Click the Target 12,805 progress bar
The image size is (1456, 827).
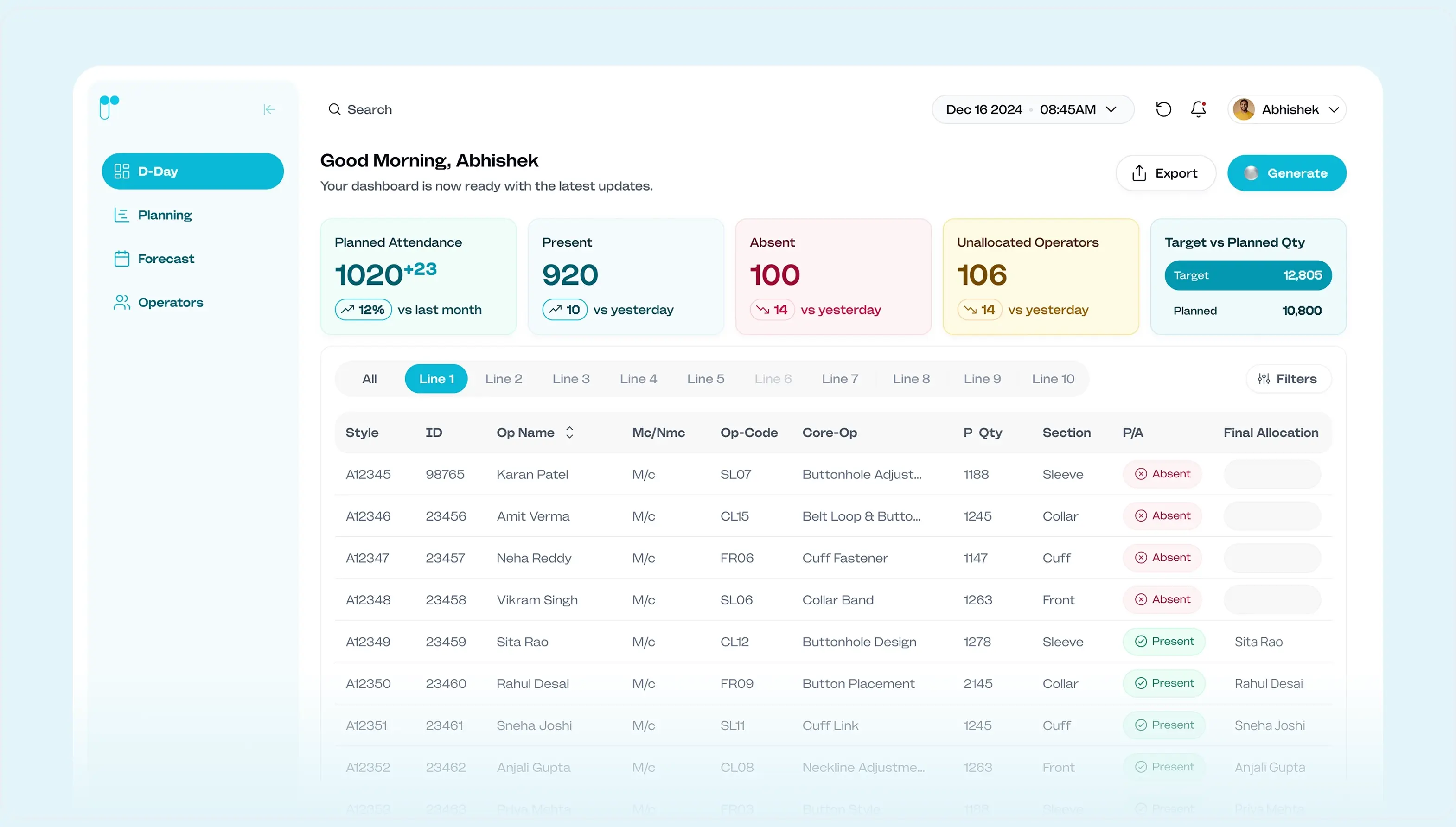coord(1247,275)
